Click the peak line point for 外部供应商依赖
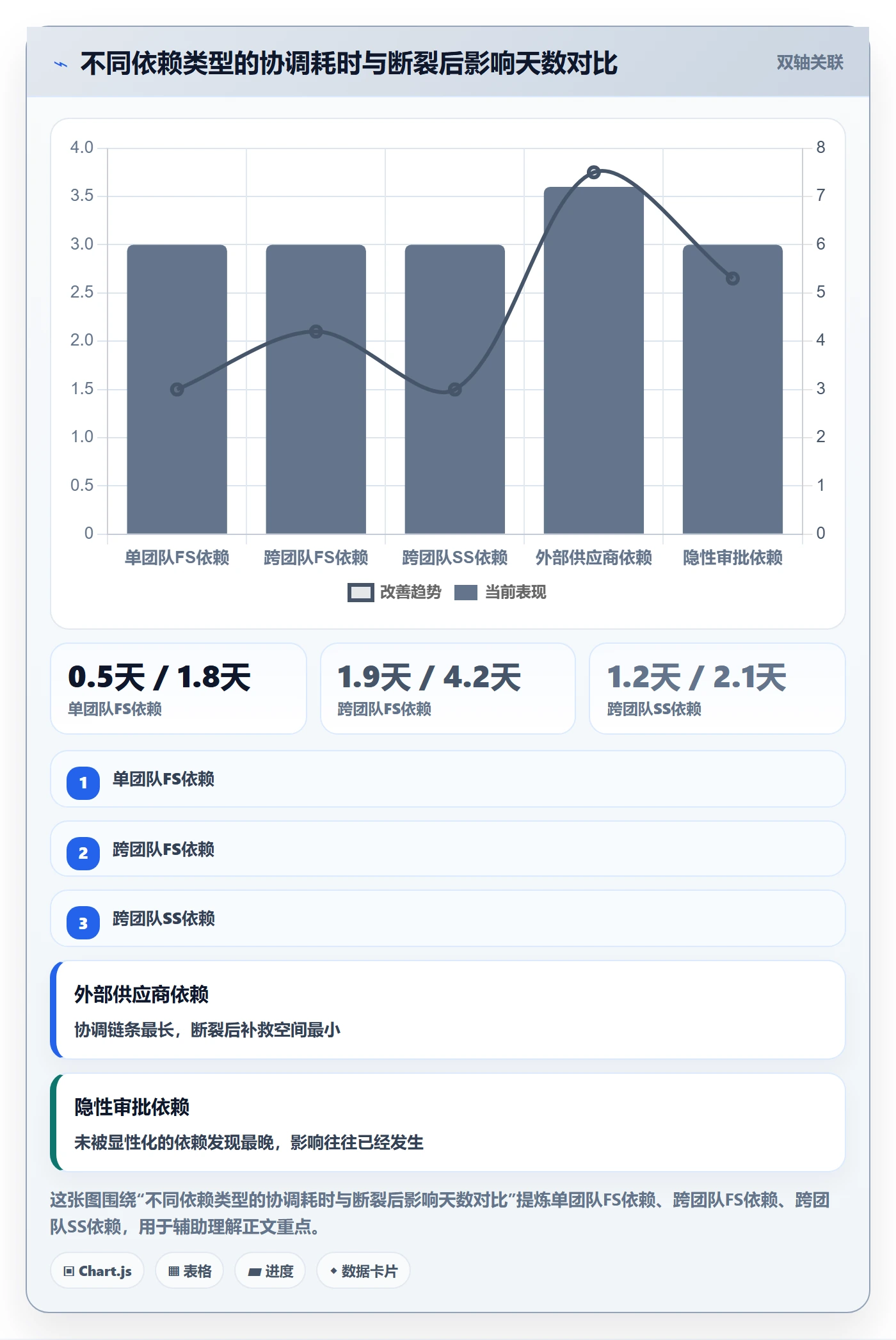This screenshot has height=1340, width=896. click(594, 172)
